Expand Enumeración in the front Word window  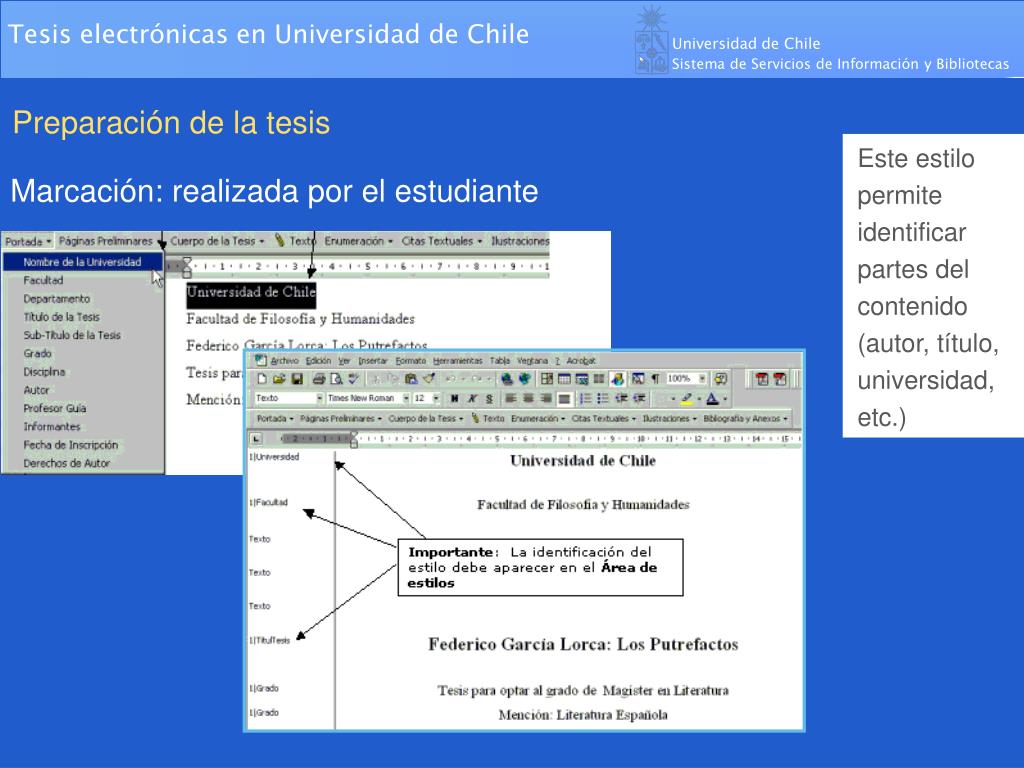click(538, 419)
